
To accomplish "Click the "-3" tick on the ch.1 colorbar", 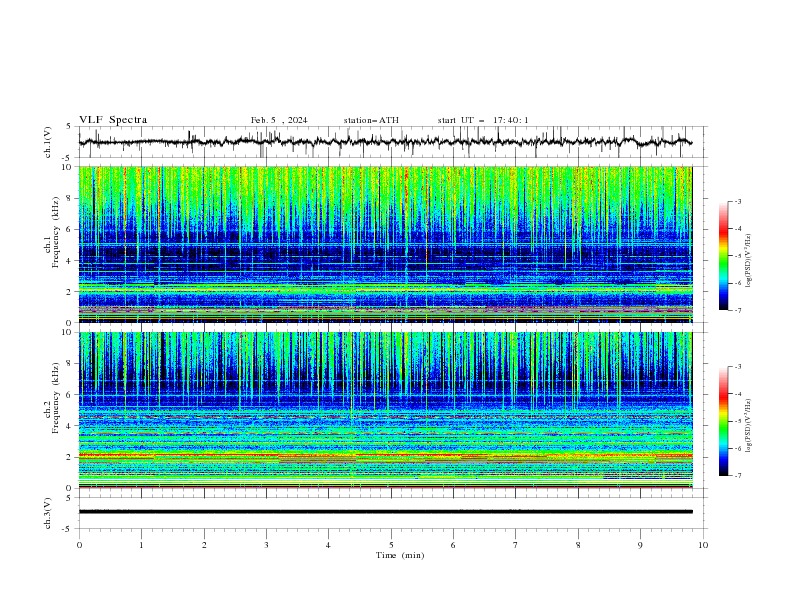I will click(x=737, y=201).
